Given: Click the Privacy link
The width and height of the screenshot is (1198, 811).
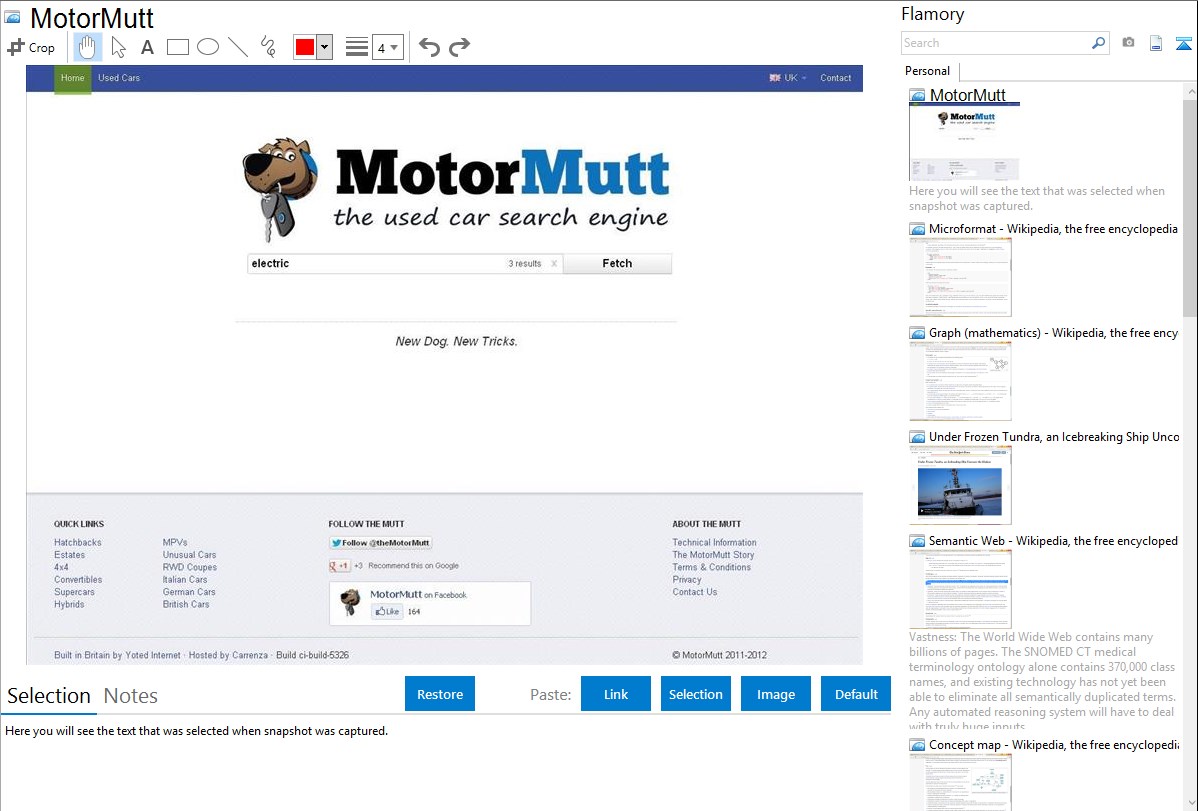Looking at the screenshot, I should click(x=687, y=579).
